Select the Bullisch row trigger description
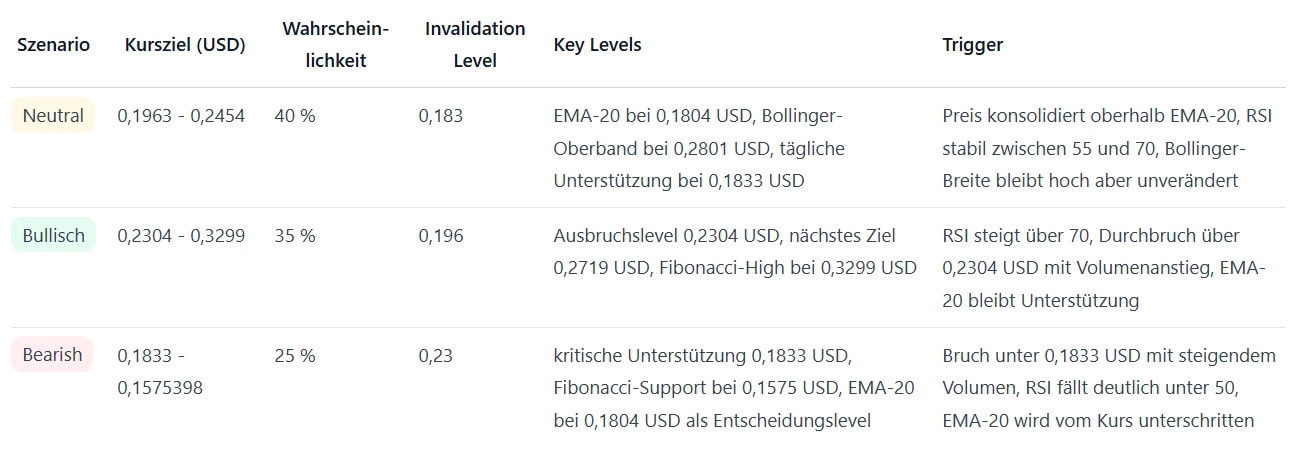Screen dimensions: 1300x465 click(1104, 268)
